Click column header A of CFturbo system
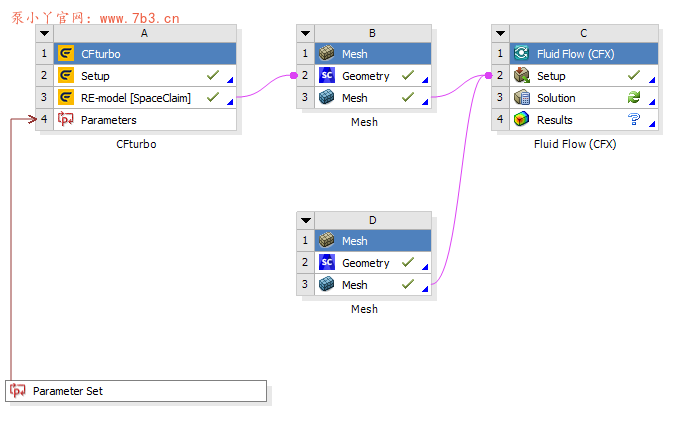The image size is (681, 421). (x=145, y=33)
